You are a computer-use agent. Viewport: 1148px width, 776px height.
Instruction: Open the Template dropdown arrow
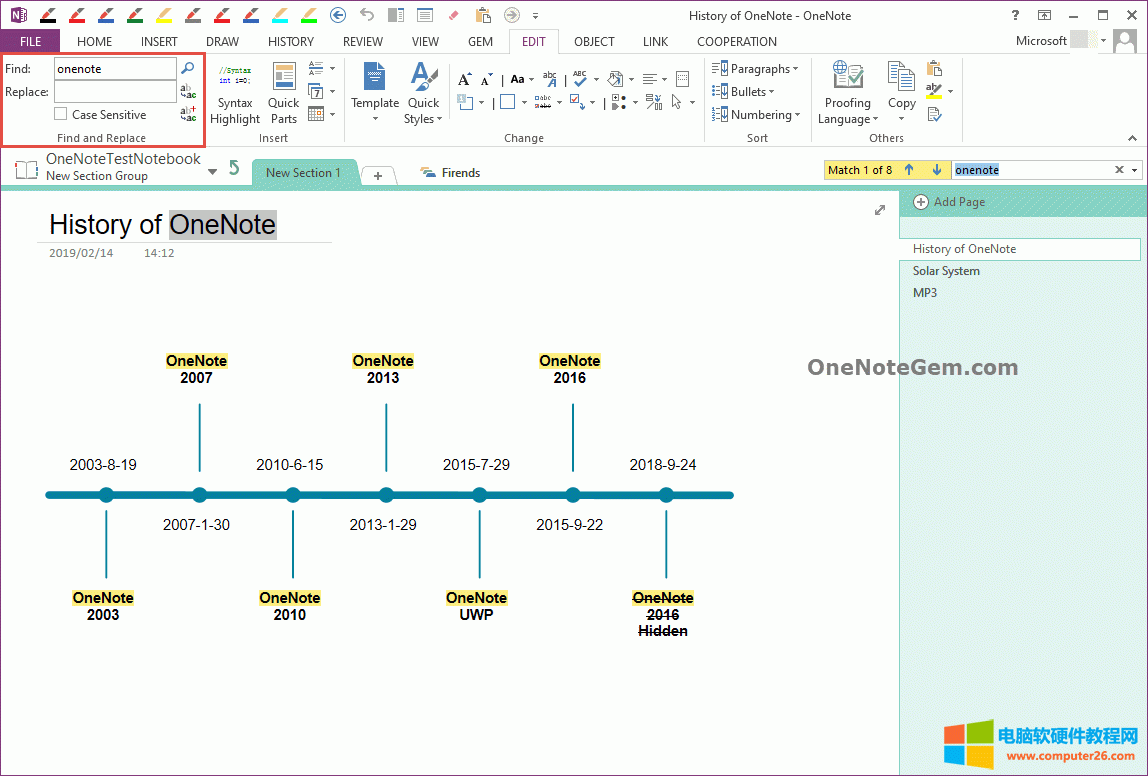375,118
